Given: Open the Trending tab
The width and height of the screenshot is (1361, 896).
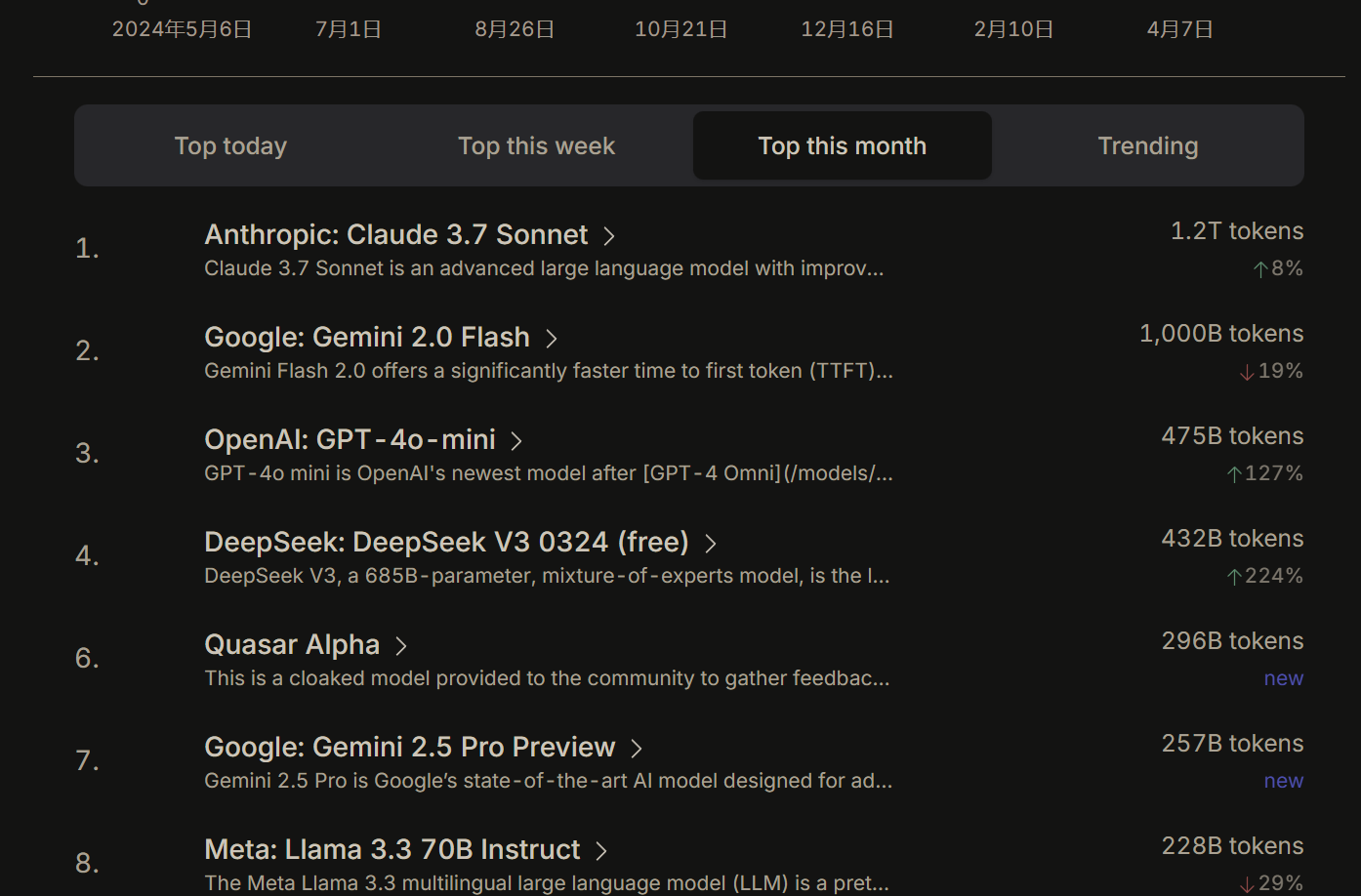Looking at the screenshot, I should (1148, 145).
